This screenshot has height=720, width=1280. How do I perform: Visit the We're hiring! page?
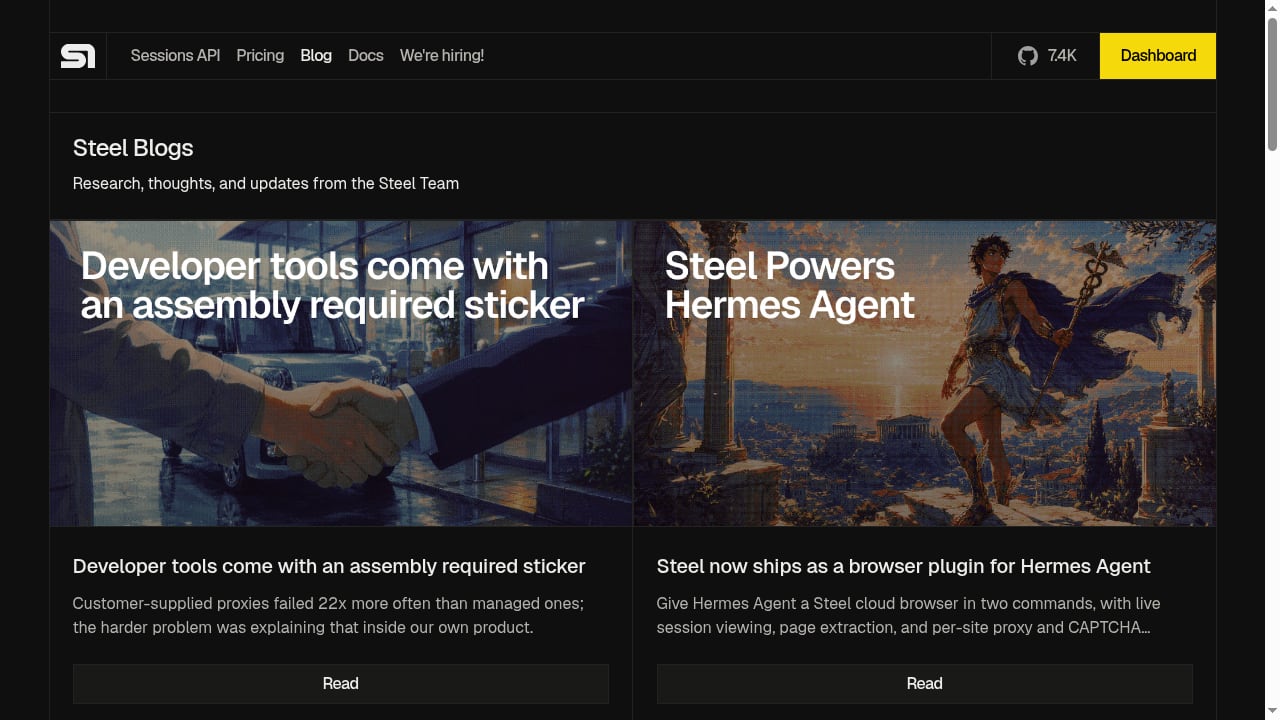(442, 56)
